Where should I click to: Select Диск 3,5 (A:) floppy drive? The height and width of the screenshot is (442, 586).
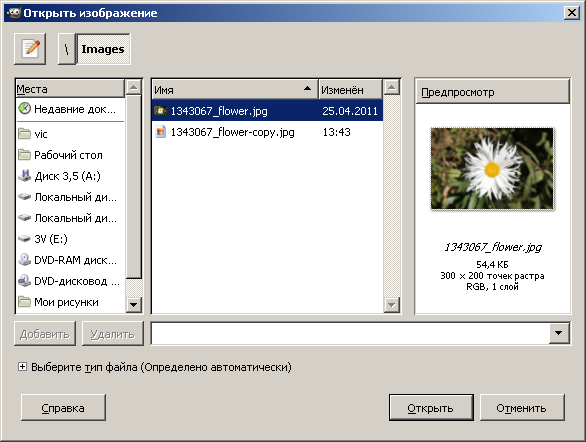70,176
